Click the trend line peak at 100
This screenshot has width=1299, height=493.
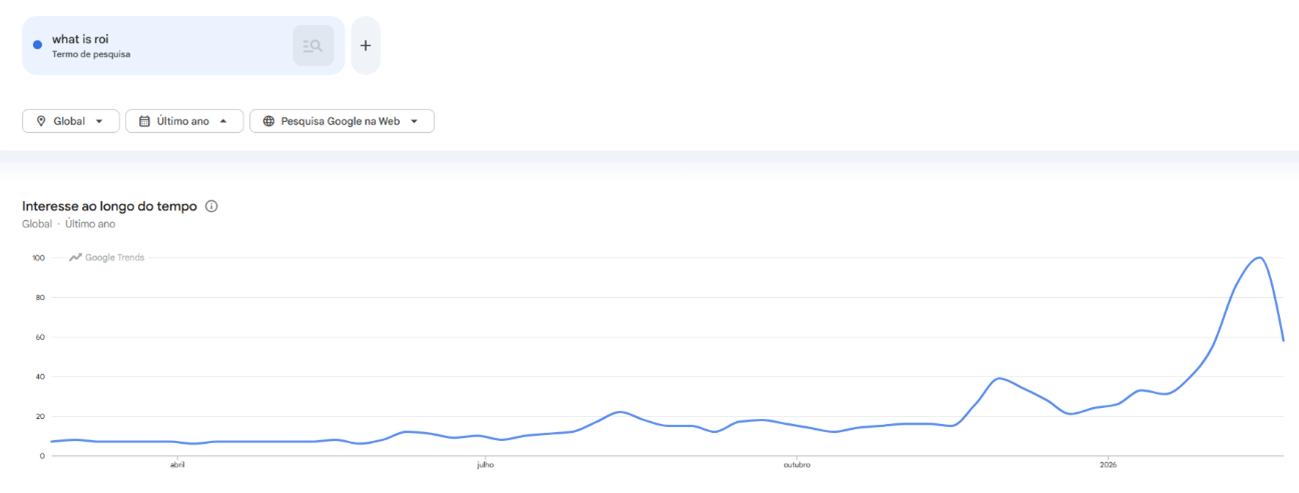1259,258
